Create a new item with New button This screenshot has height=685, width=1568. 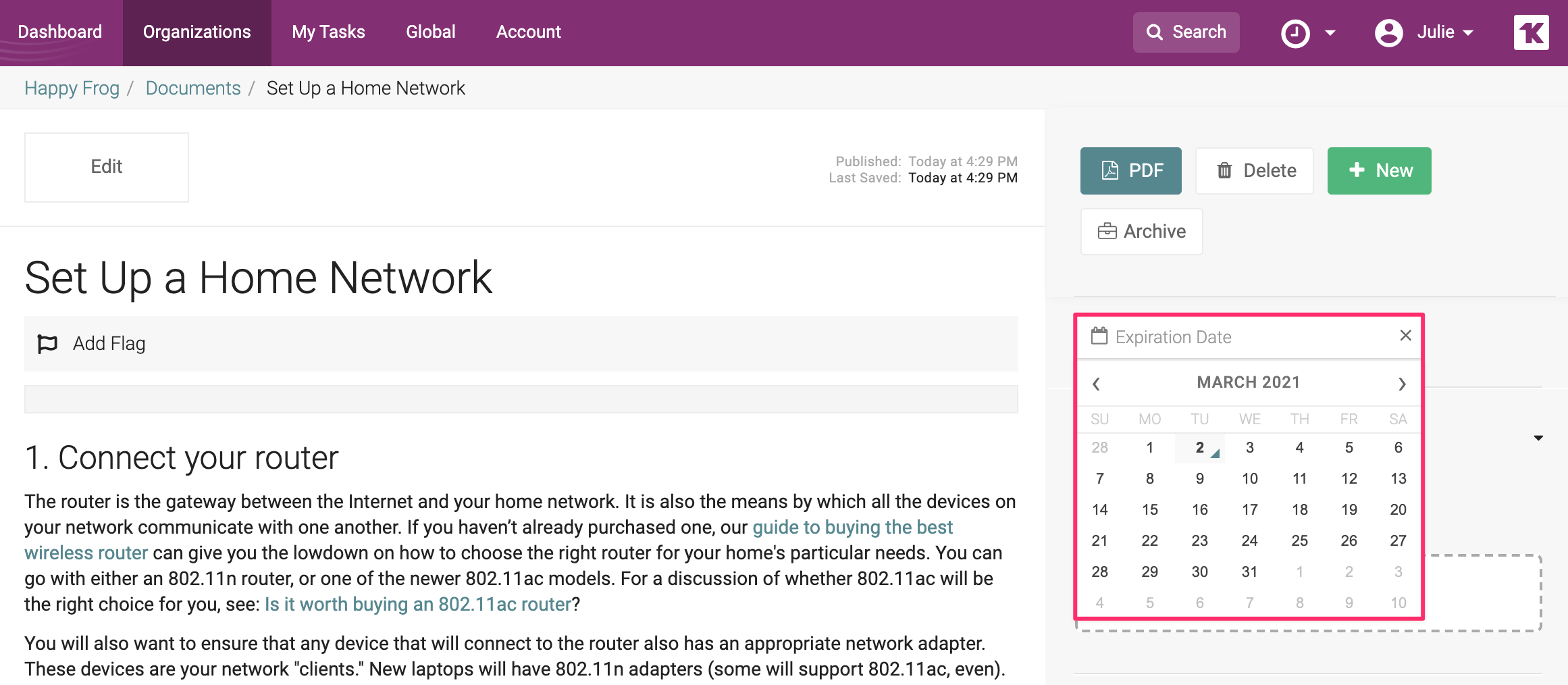click(1379, 171)
